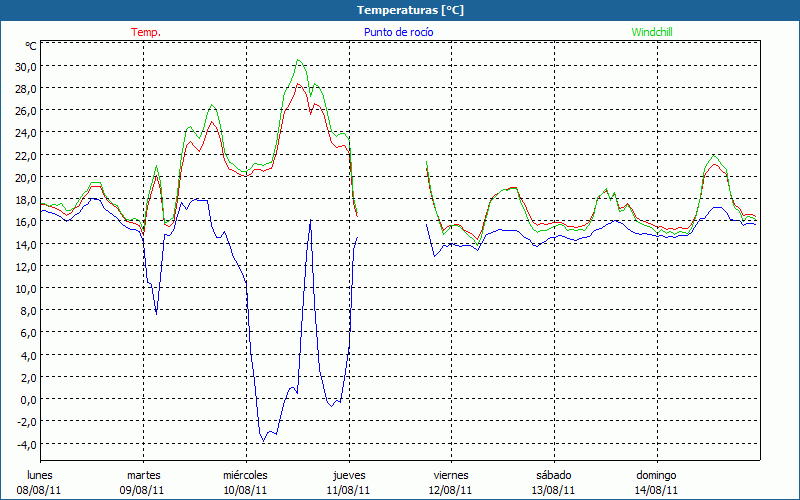Screen dimensions: 800x500
Task: Select the "lunes" day label
Action: [x=41, y=475]
